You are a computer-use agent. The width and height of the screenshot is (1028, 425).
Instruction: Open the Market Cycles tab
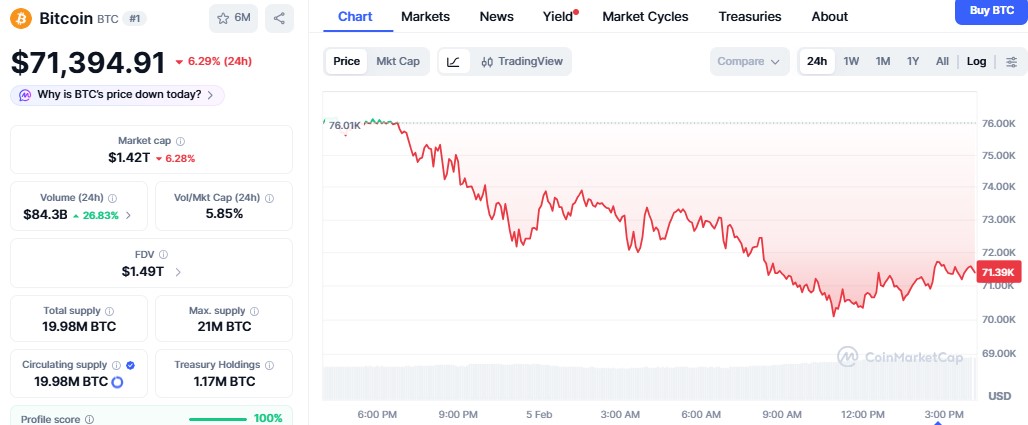point(645,16)
